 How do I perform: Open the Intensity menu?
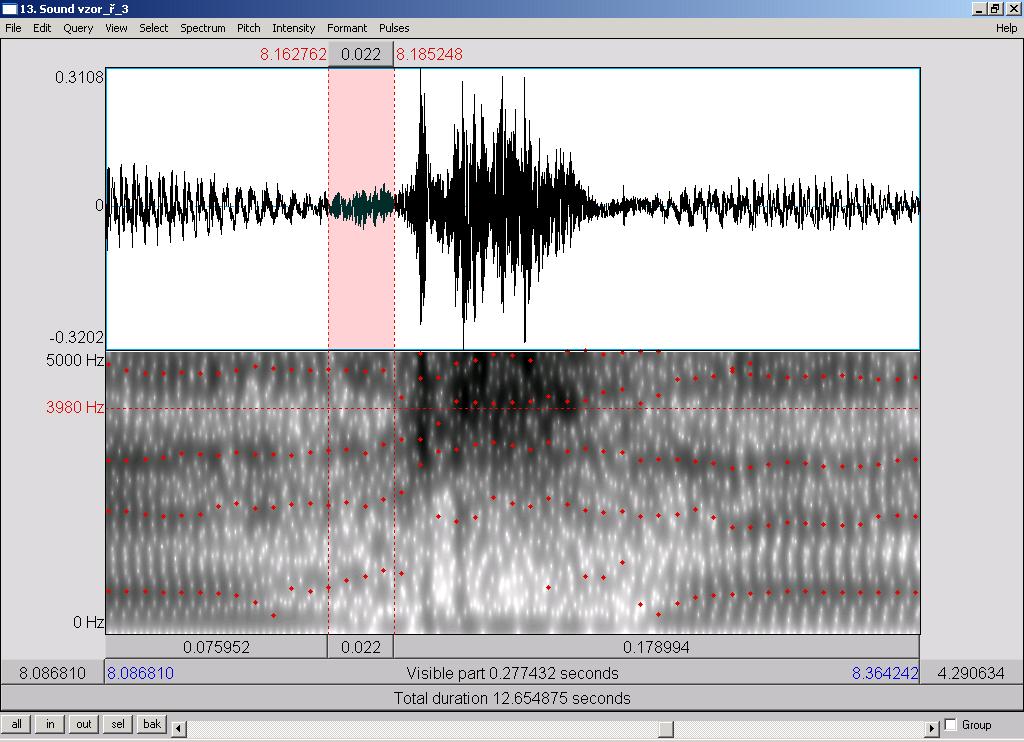(x=293, y=28)
